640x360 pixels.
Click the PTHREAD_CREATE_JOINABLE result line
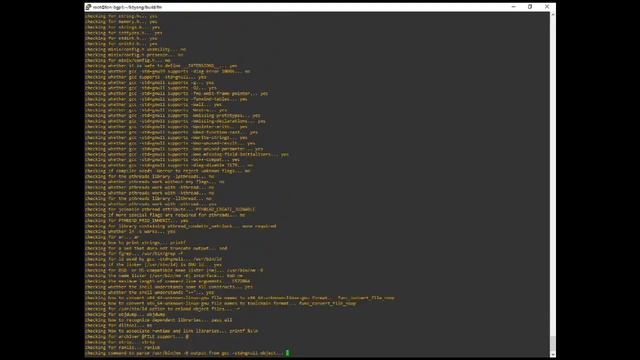coord(170,209)
